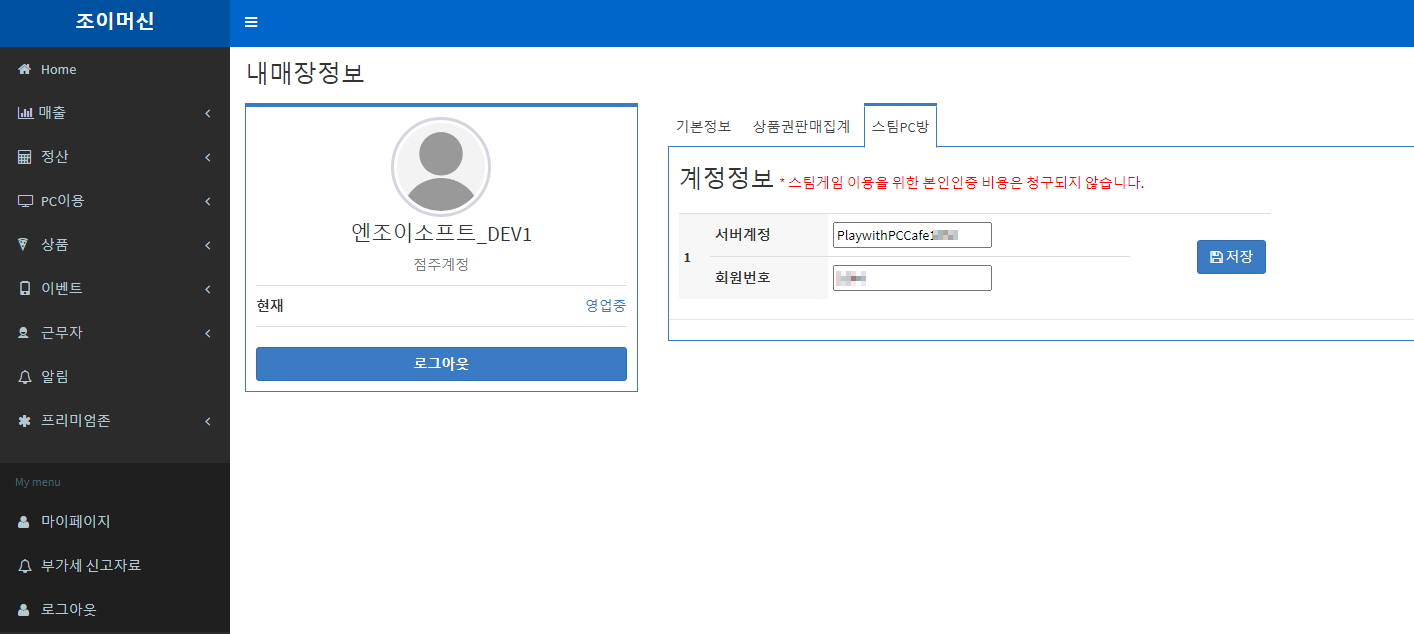Open 알림 notifications bell item

(x=54, y=377)
